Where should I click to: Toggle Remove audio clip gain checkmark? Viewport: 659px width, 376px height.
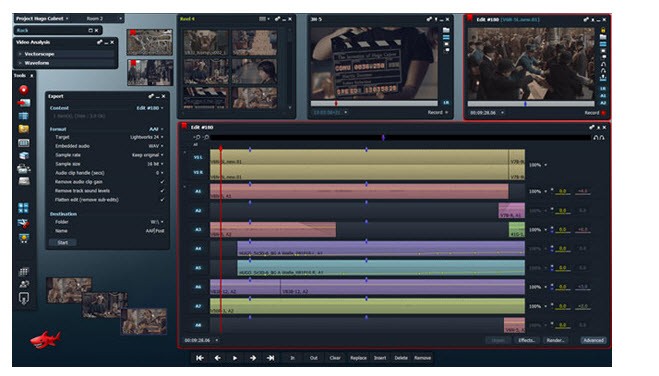click(x=162, y=182)
